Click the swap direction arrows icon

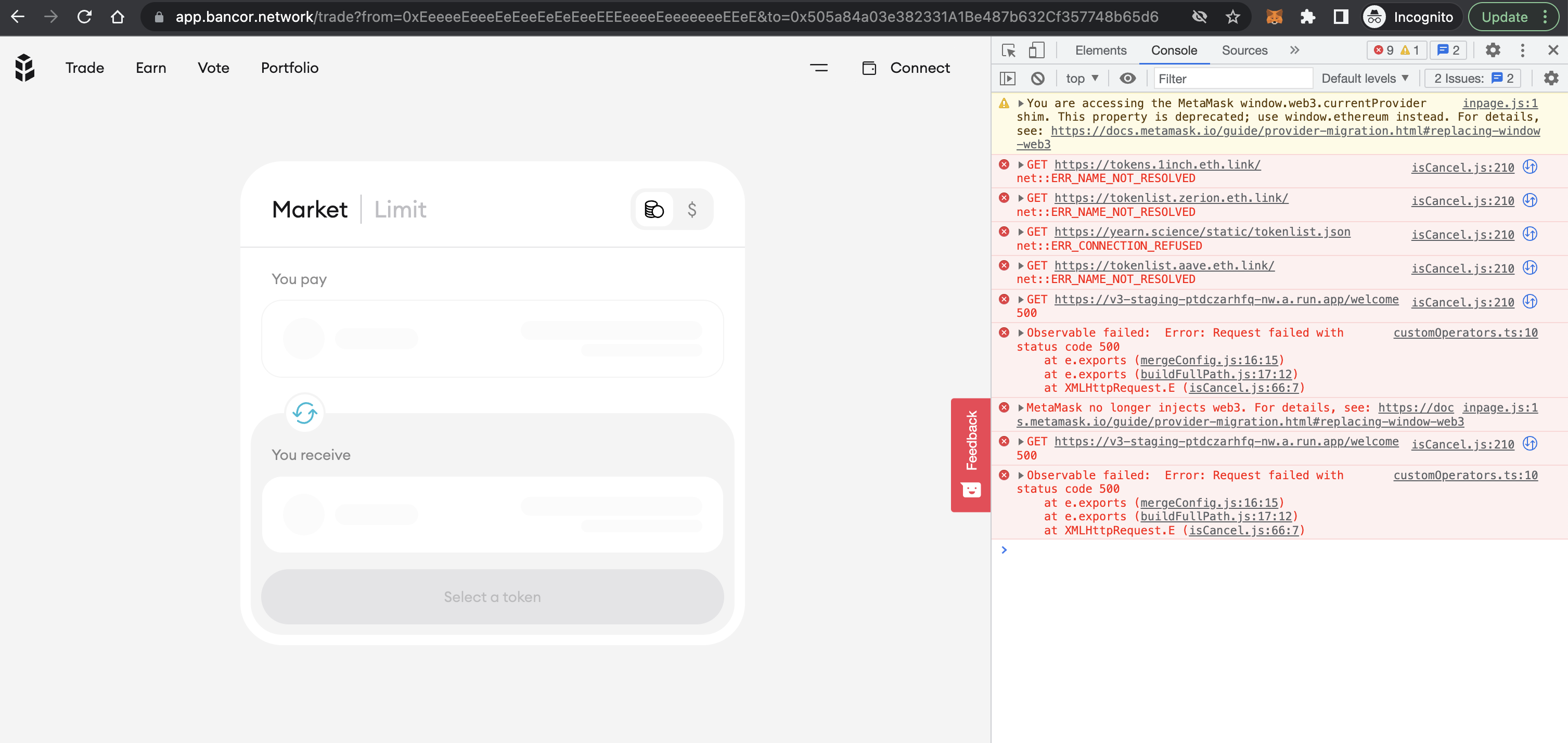pyautogui.click(x=304, y=413)
